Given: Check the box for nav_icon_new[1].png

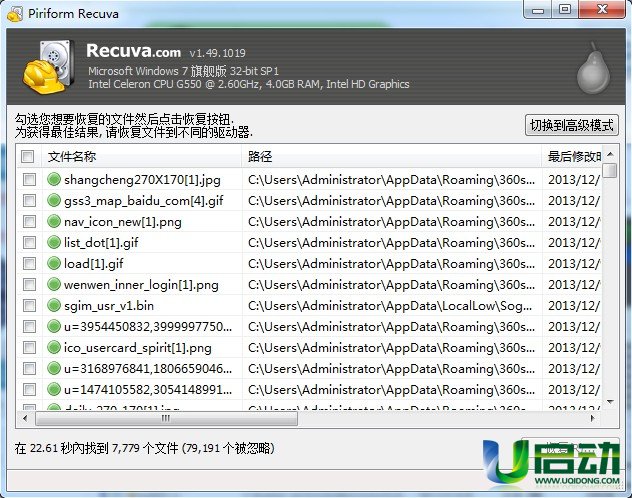Looking at the screenshot, I should [29, 221].
